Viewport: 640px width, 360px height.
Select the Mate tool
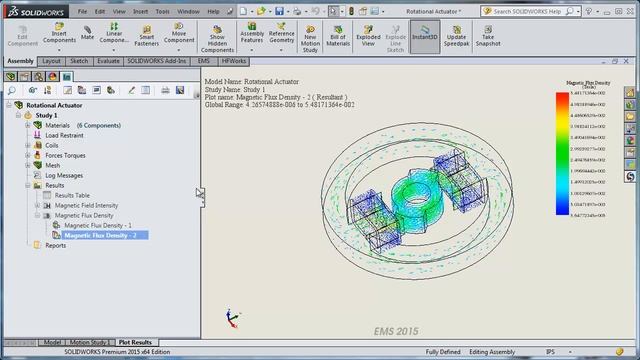click(87, 33)
